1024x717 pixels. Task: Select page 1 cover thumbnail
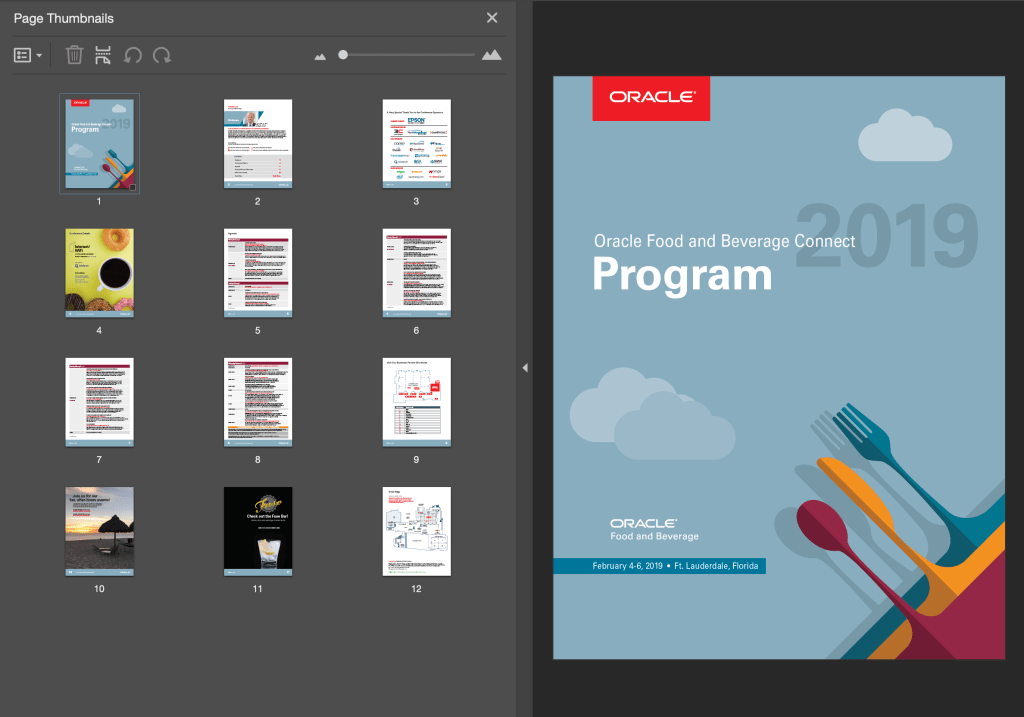tap(99, 143)
